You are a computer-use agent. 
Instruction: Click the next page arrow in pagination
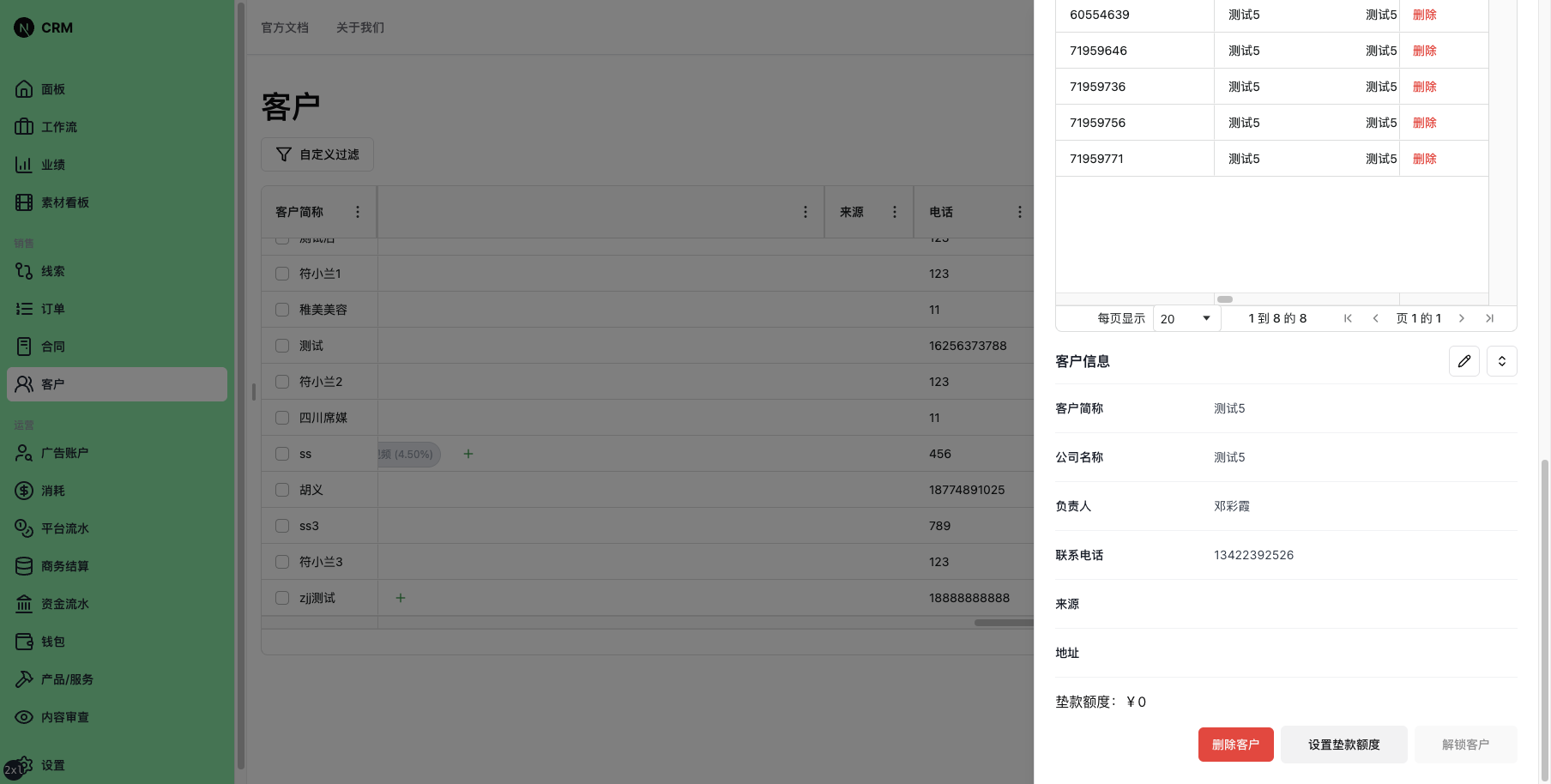(1462, 317)
